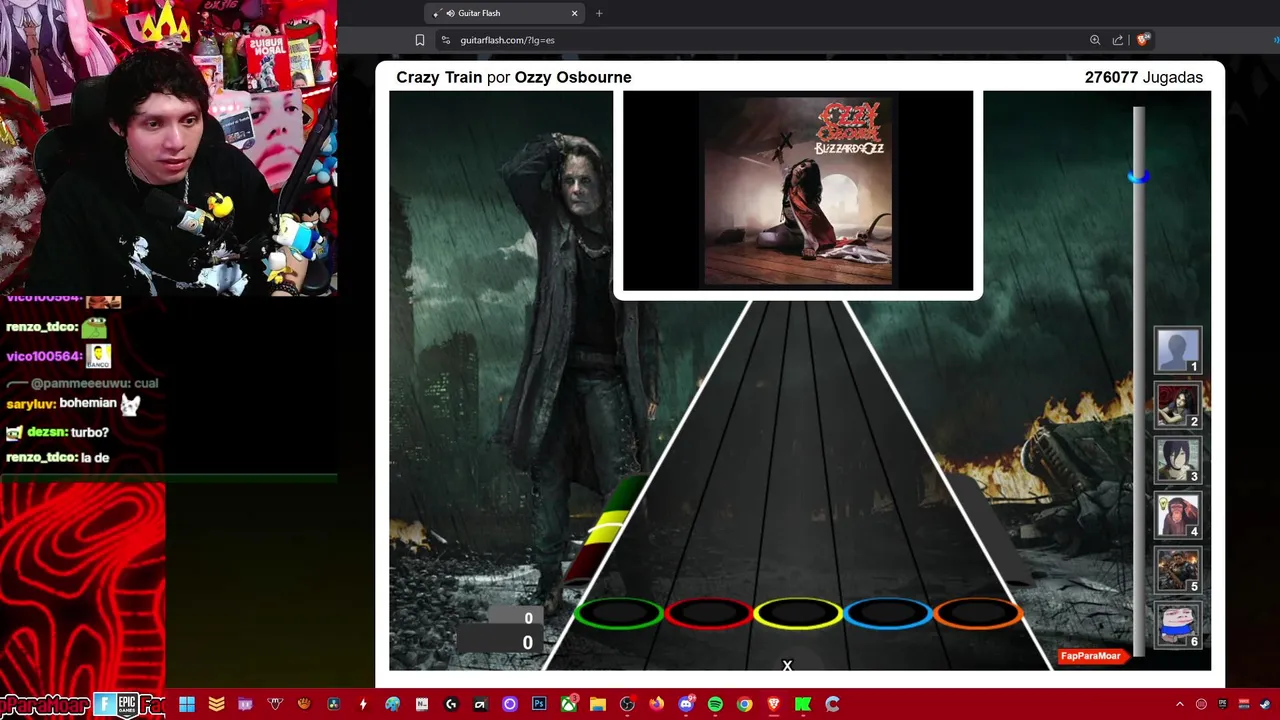The height and width of the screenshot is (720, 1280).
Task: Open Paint from the taskbar
Action: (x=392, y=704)
